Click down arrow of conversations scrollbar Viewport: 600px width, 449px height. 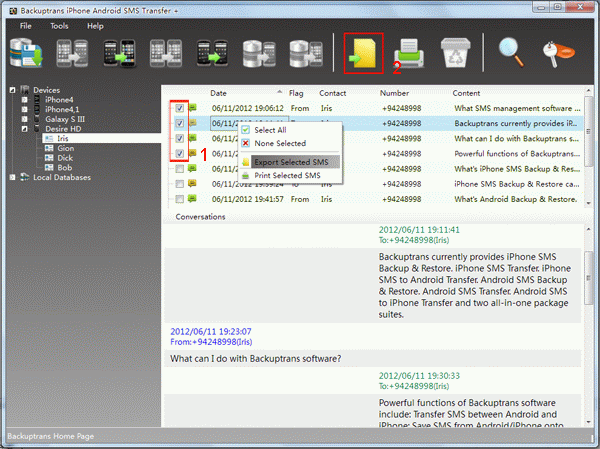pos(589,422)
